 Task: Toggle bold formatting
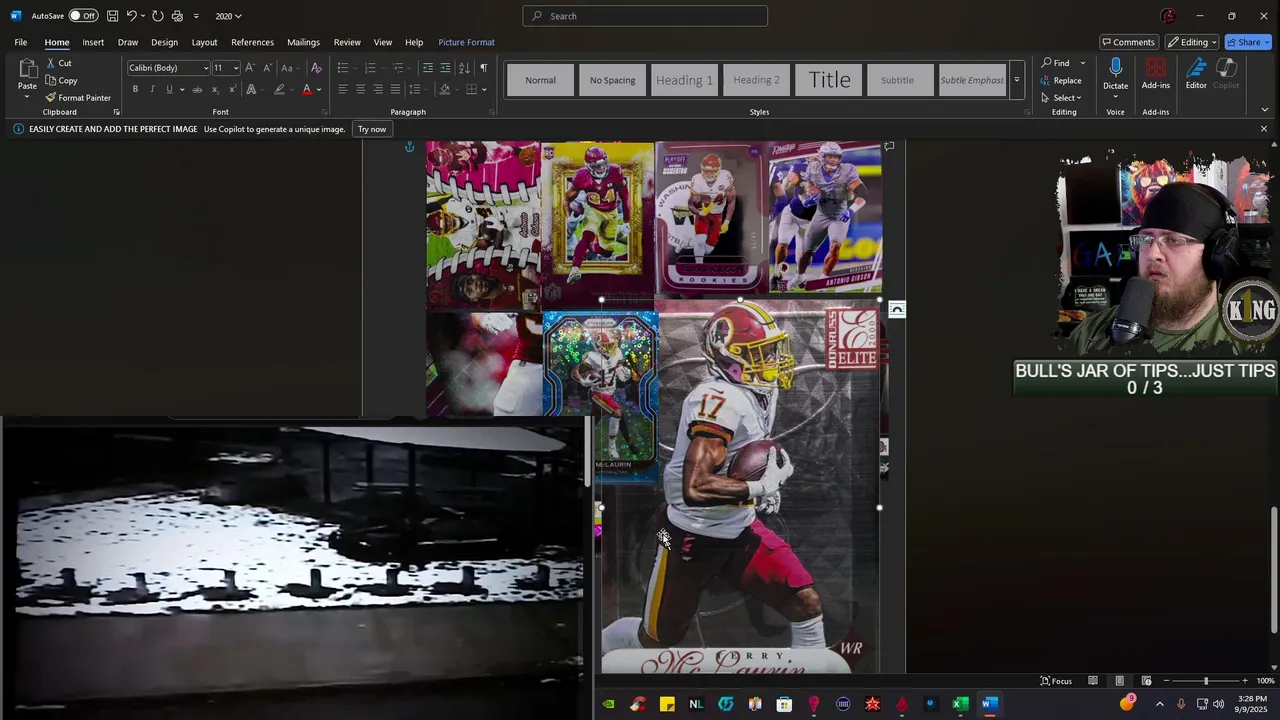[135, 89]
